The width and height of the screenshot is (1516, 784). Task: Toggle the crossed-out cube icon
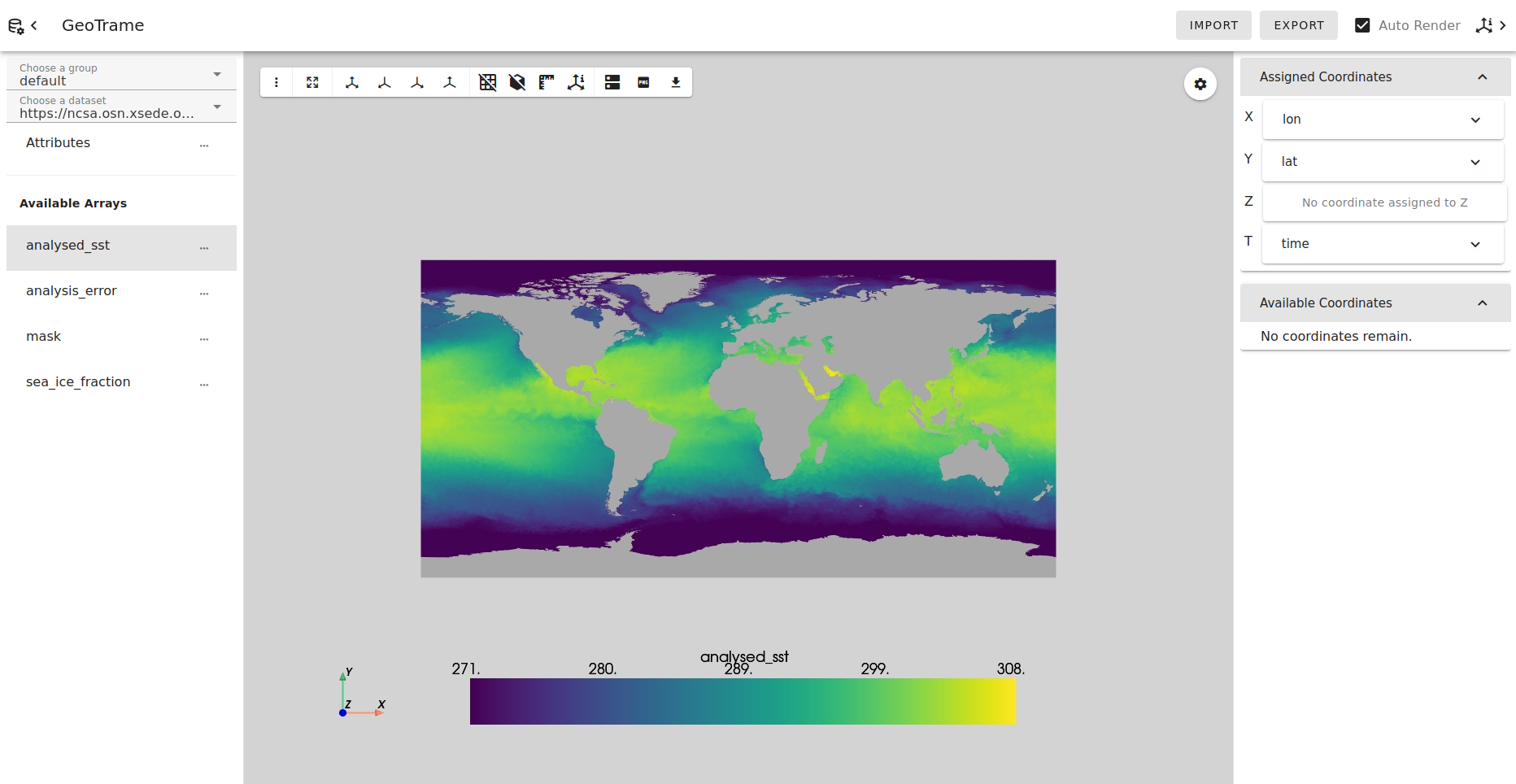(517, 82)
